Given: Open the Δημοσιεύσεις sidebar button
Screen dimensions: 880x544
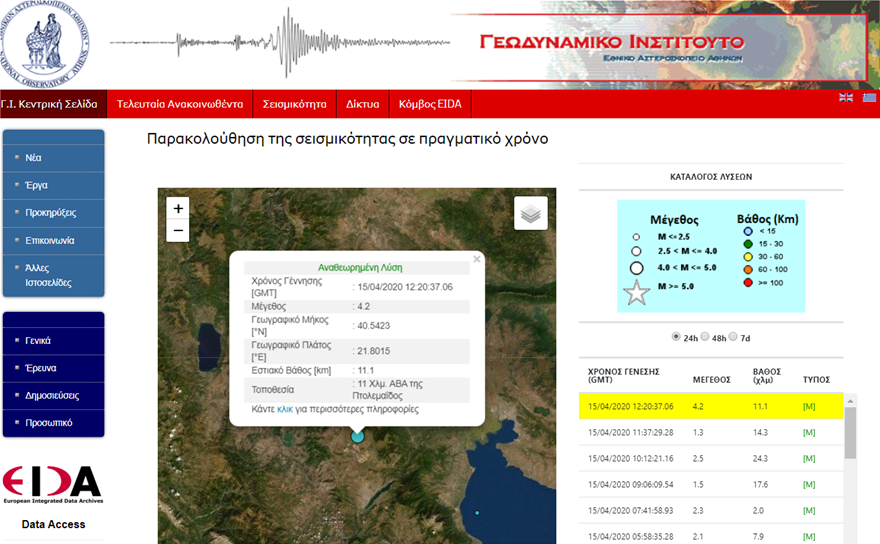Looking at the screenshot, I should point(53,395).
